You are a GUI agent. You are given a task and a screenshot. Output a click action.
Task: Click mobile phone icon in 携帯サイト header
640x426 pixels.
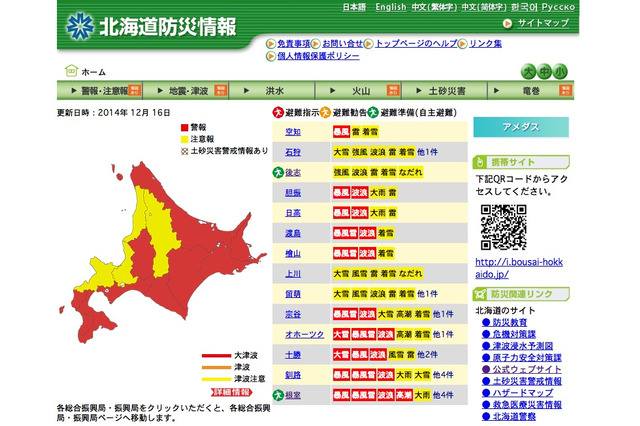(480, 162)
